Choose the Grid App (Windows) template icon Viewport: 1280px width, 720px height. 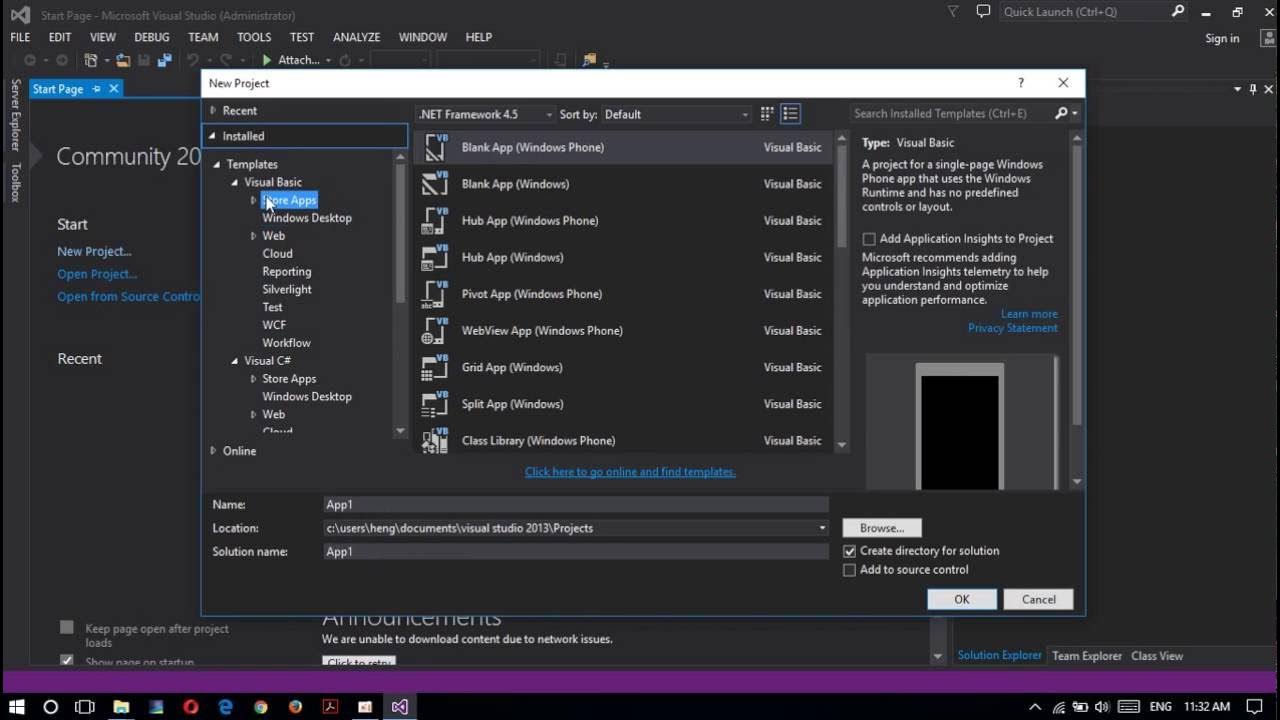tap(435, 367)
